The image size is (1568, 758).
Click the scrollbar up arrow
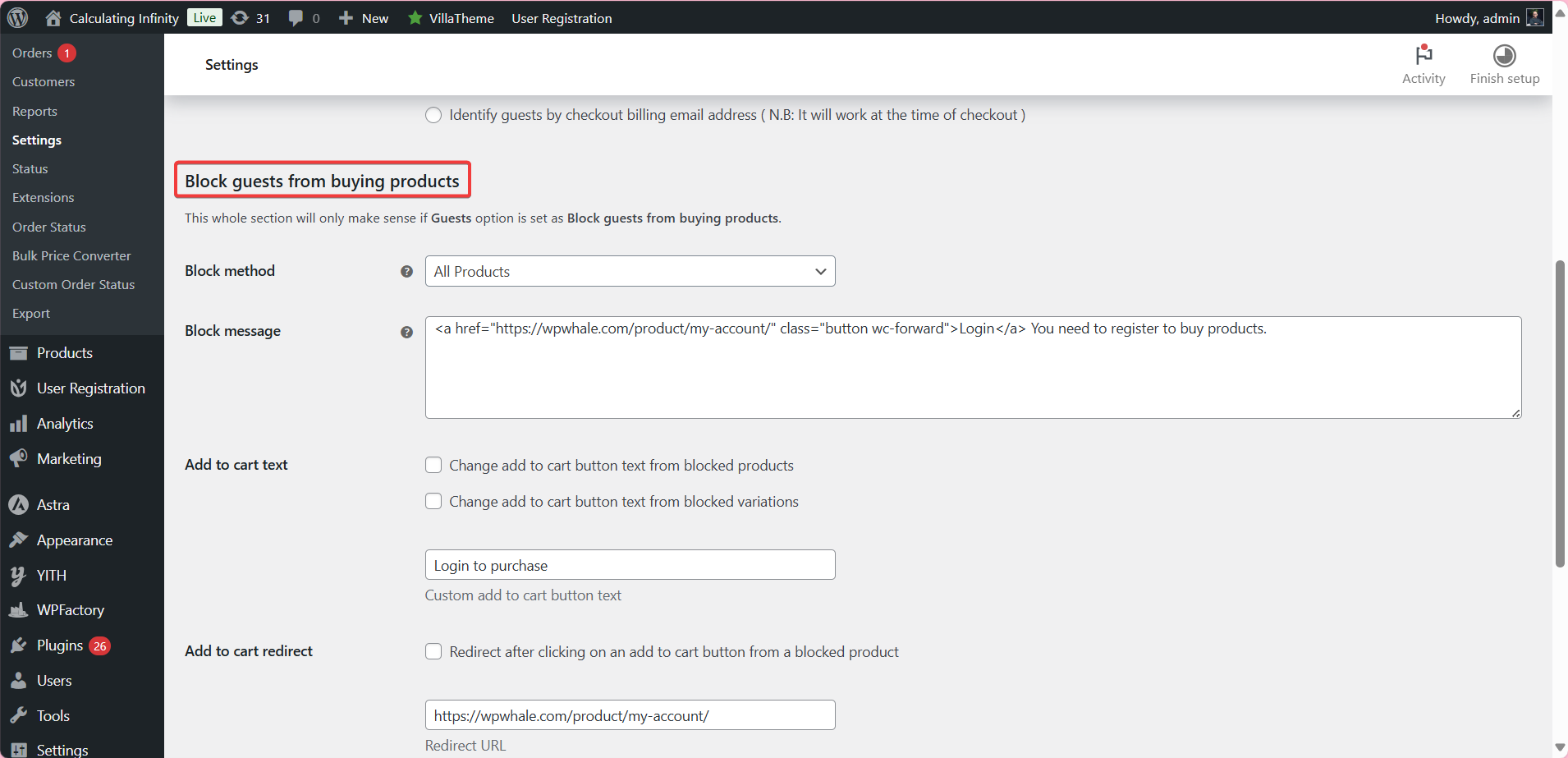pos(1560,11)
